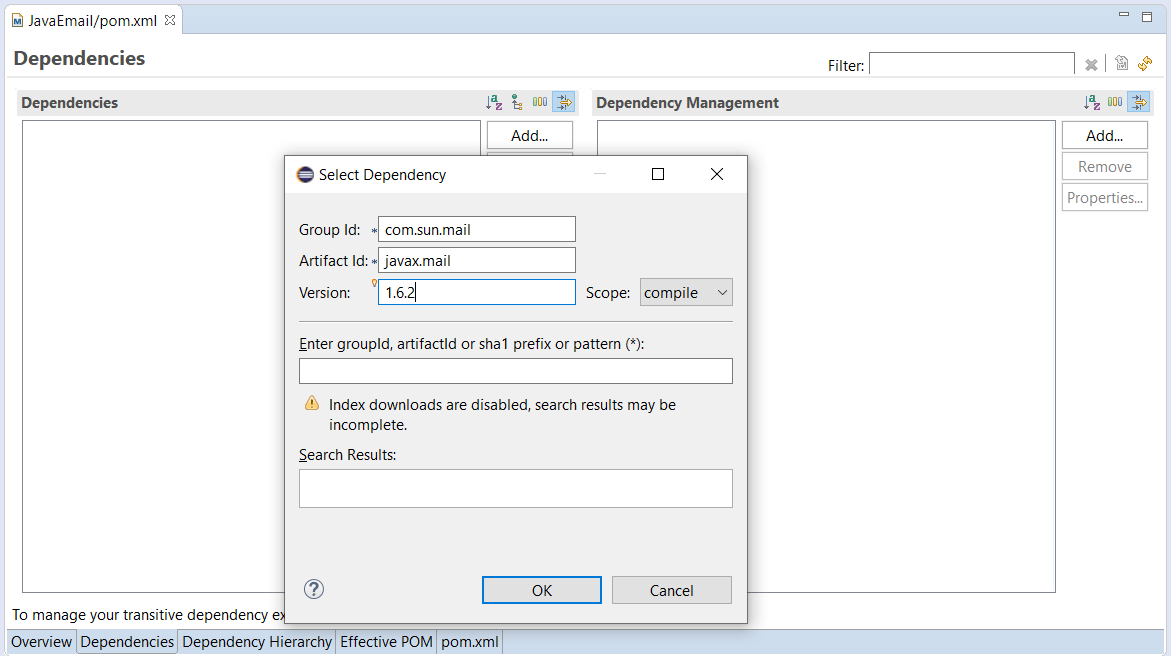1171x656 pixels.
Task: Toggle groupId display for Dependency Management
Action: point(1113,101)
